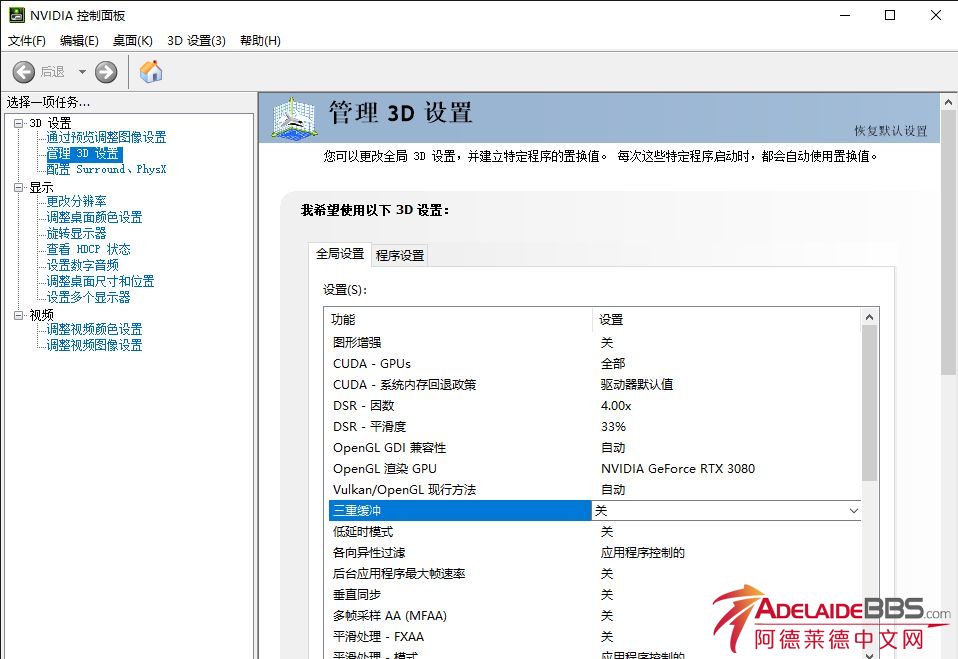Open back button history dropdown arrow
958x659 pixels.
(82, 72)
